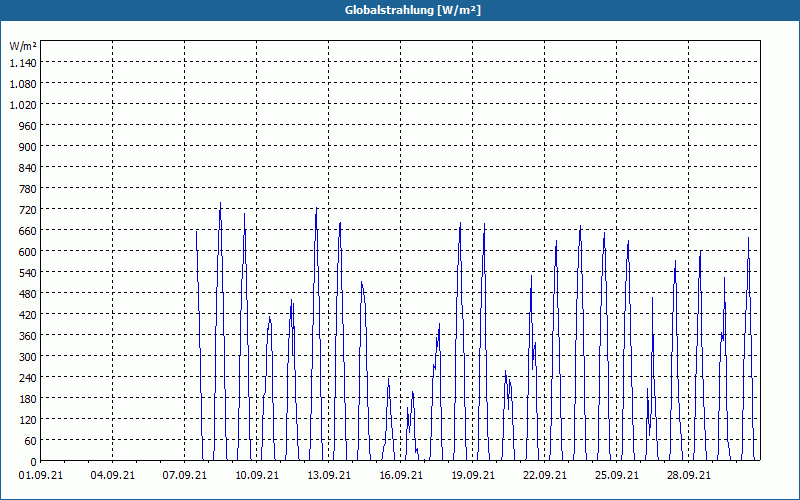Click the 600 y-axis value
The height and width of the screenshot is (500, 800).
(x=28, y=252)
